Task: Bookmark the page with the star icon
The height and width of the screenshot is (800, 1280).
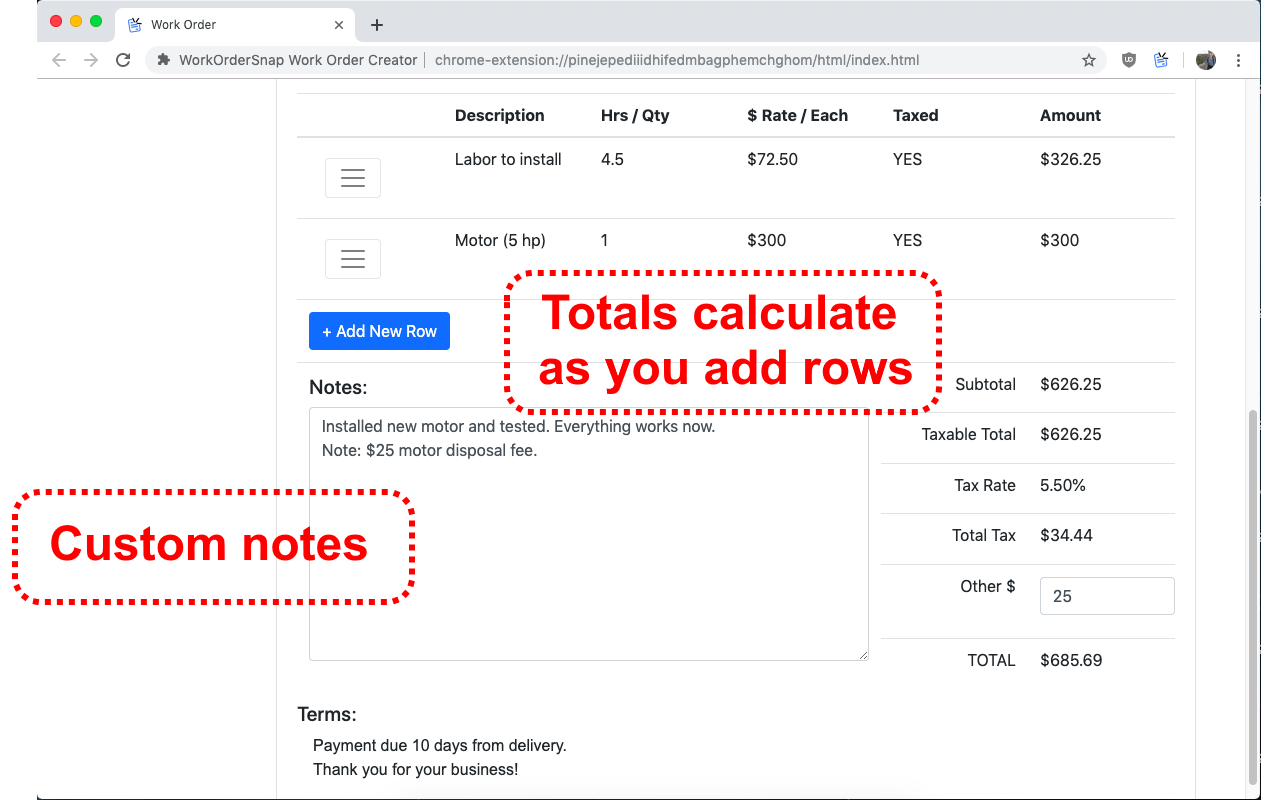Action: click(1089, 60)
